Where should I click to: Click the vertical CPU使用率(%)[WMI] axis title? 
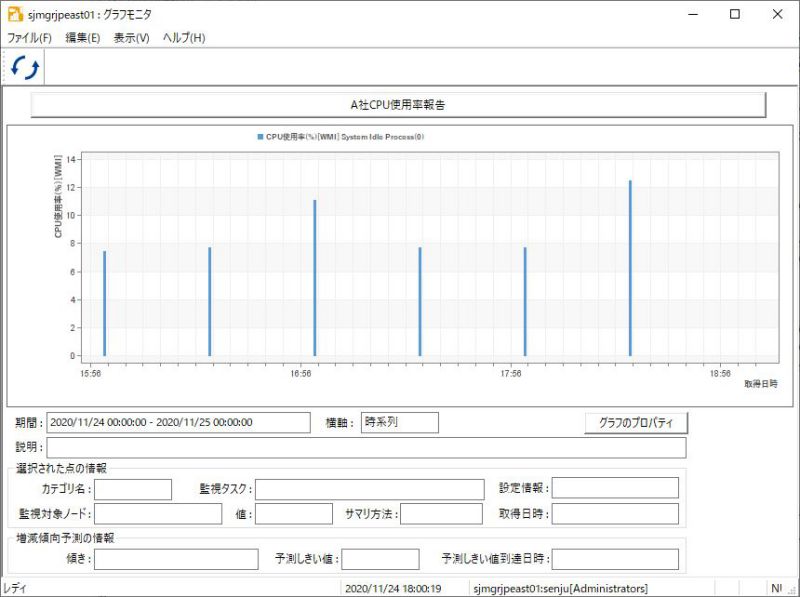[x=58, y=196]
